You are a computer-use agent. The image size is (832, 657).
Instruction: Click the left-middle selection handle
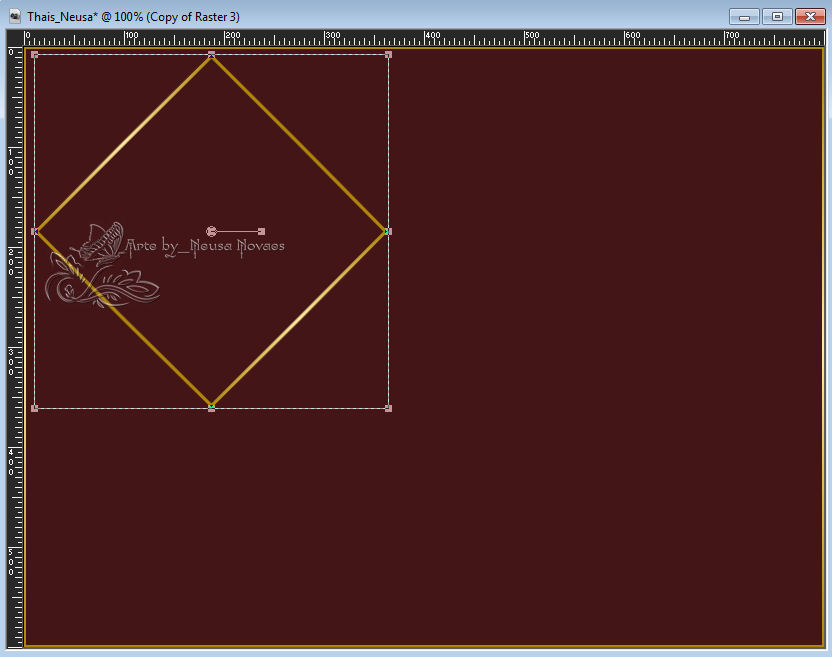(x=34, y=231)
